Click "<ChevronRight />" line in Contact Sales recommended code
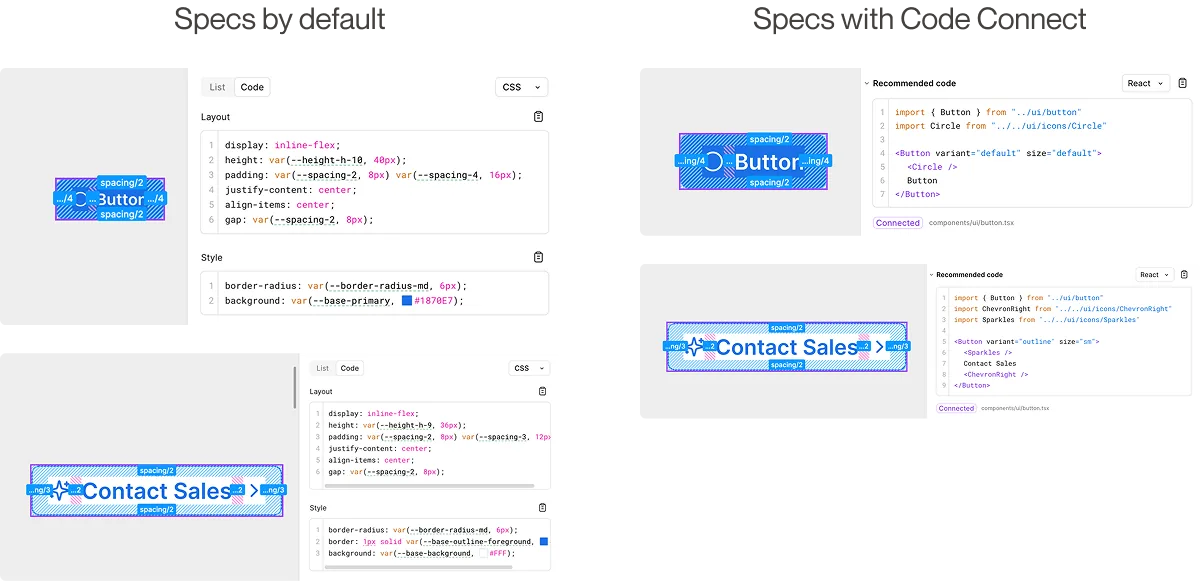Screen dimensions: 1200x581 (996, 374)
